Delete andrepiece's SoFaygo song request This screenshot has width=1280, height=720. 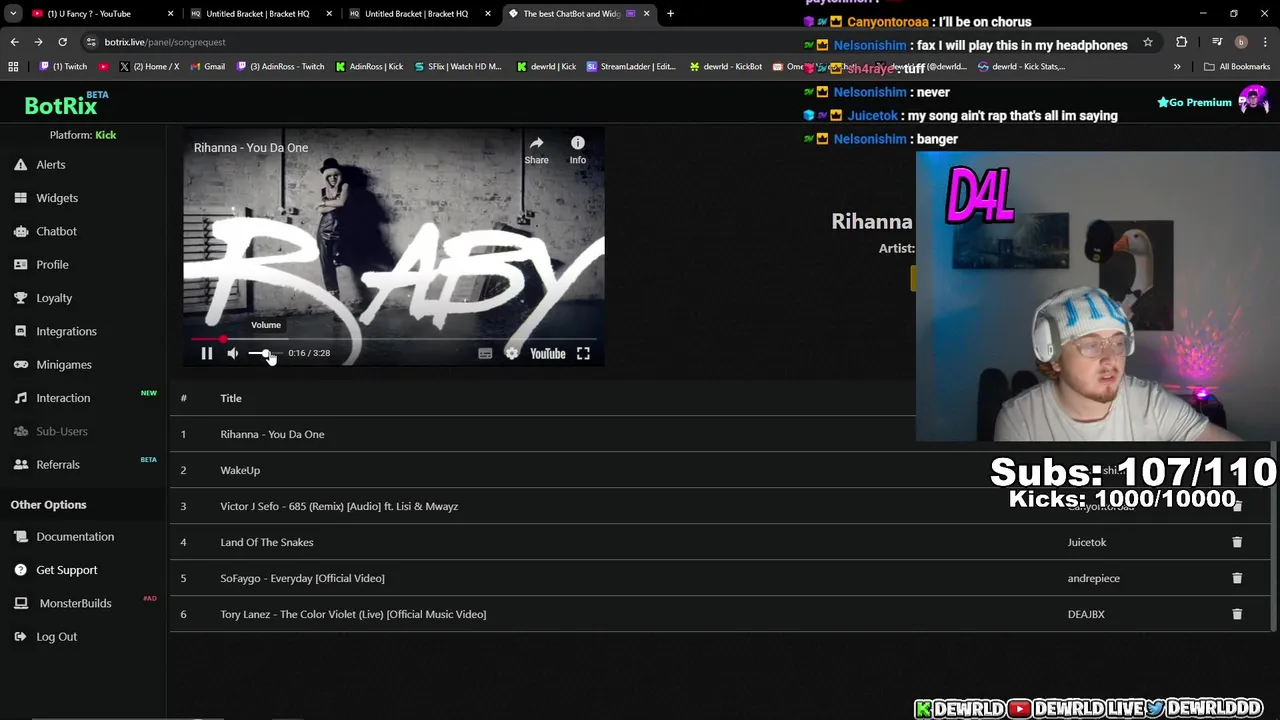coord(1237,578)
